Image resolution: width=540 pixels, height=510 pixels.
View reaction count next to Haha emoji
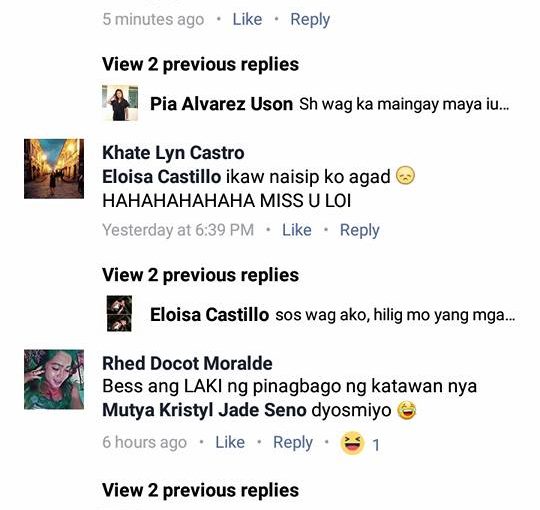click(x=376, y=445)
